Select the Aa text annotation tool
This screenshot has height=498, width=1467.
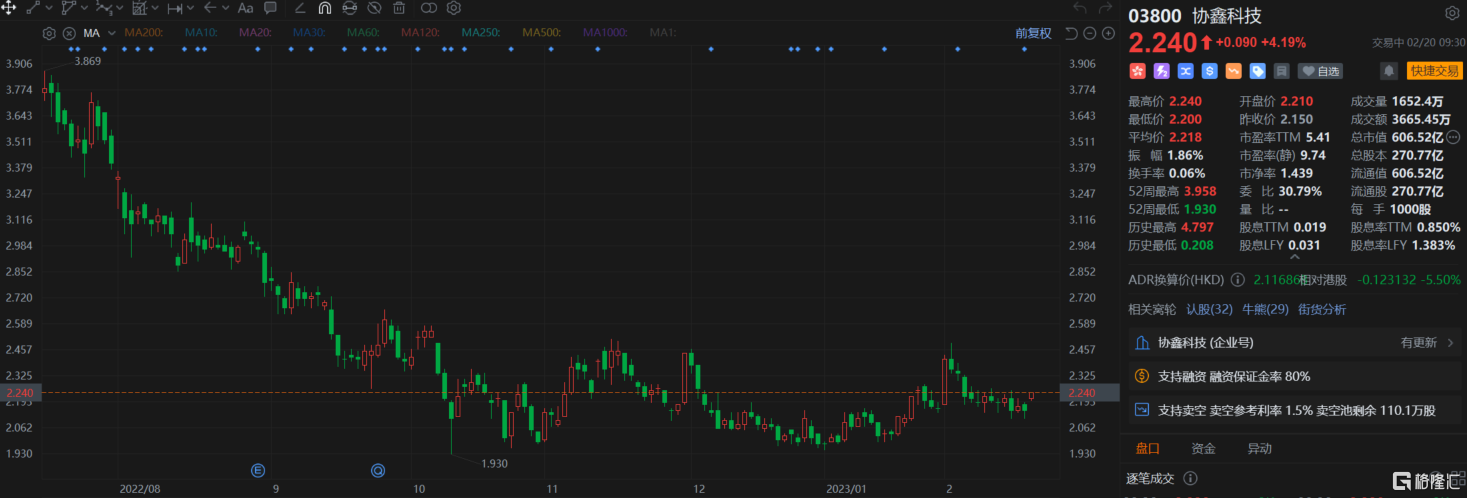tap(246, 8)
